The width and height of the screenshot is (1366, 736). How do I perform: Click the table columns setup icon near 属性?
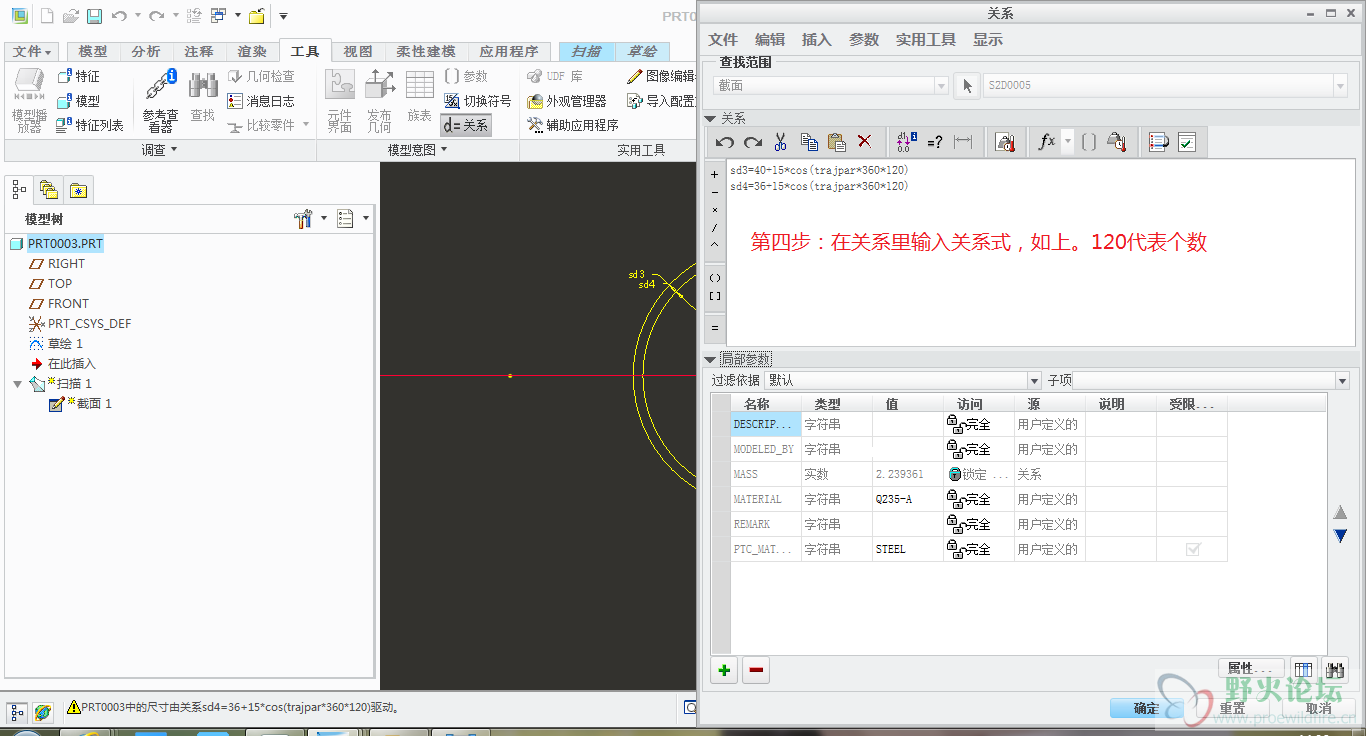click(1303, 670)
